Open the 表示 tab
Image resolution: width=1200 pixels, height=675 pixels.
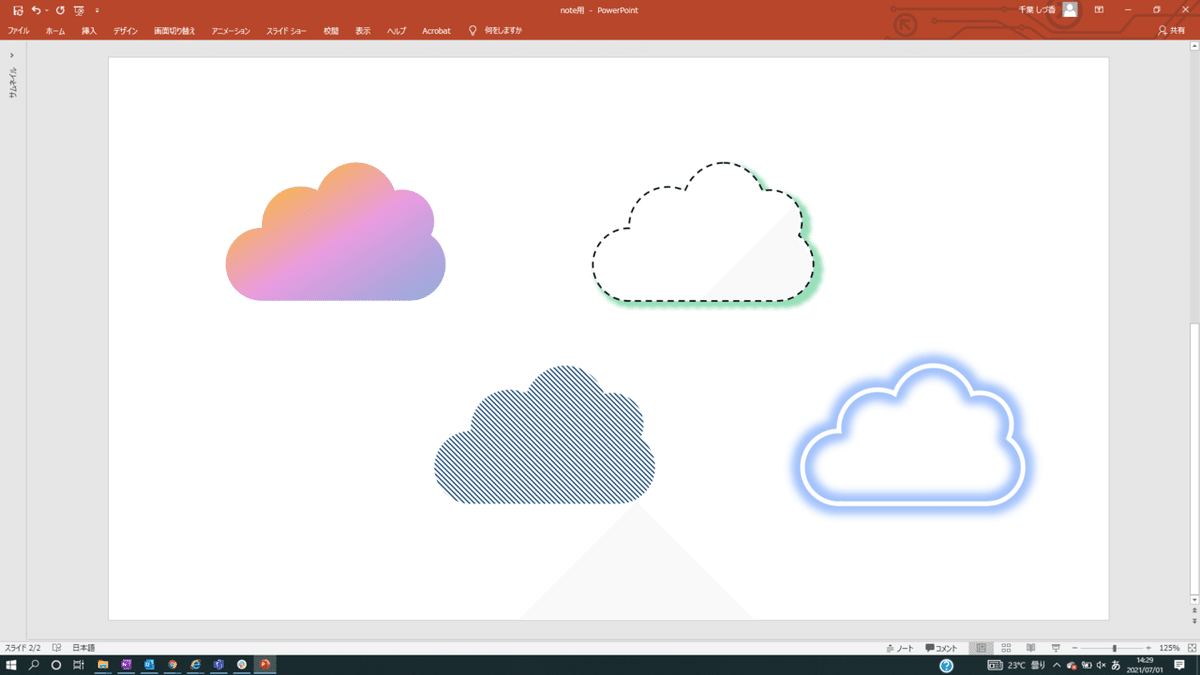(363, 31)
